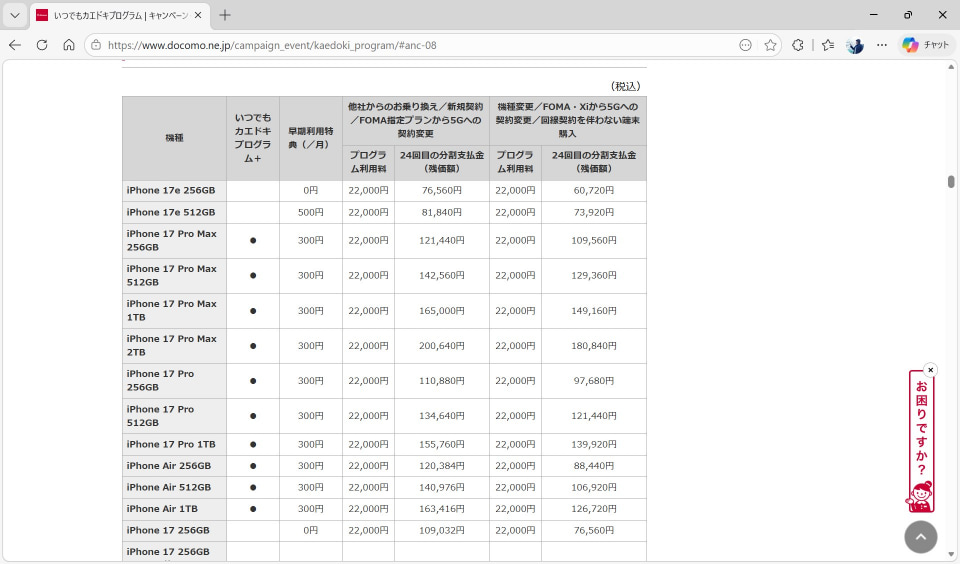Screen dimensions: 960x564
Task: Click the 120,384円 value for iPhone Air 256GB
Action: 441,466
